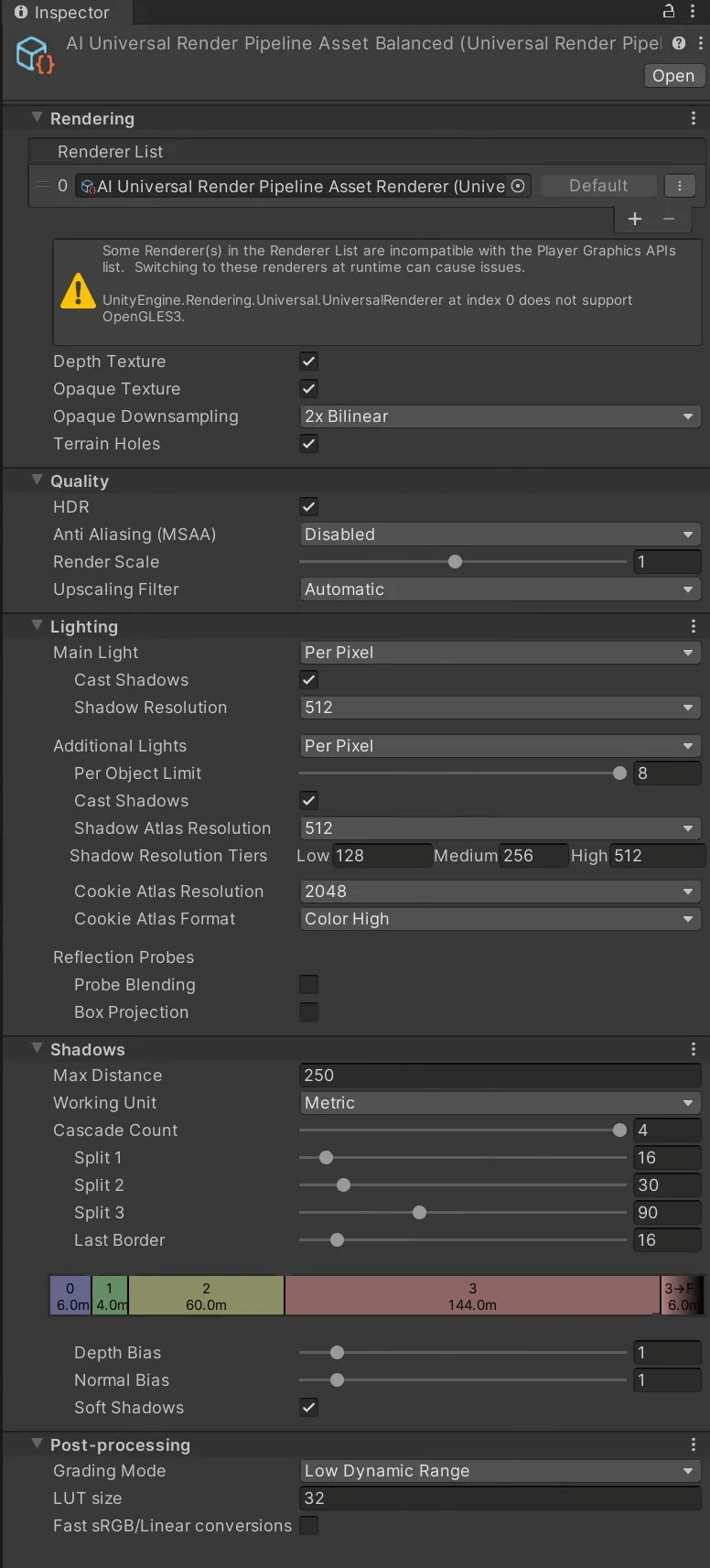
Task: Open Additional Lights mode dropdown
Action: click(x=500, y=746)
